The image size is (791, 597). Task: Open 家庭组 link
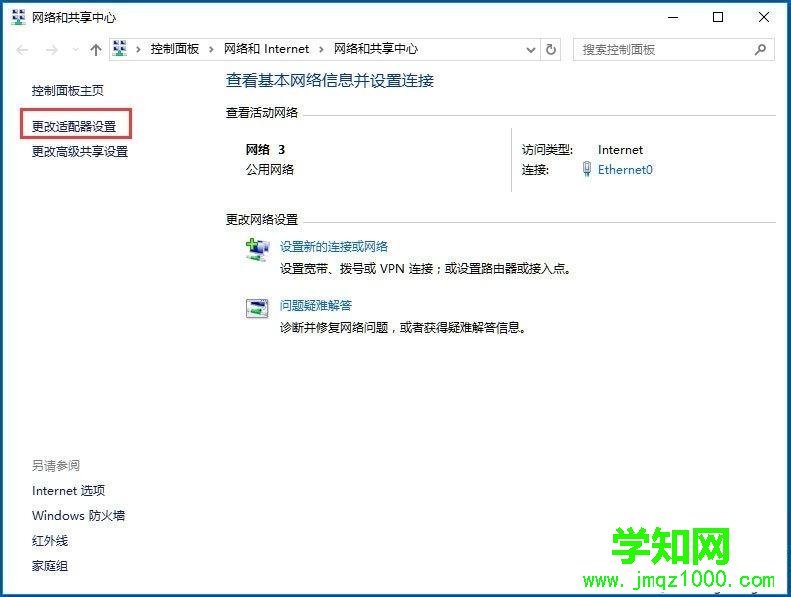coord(49,566)
